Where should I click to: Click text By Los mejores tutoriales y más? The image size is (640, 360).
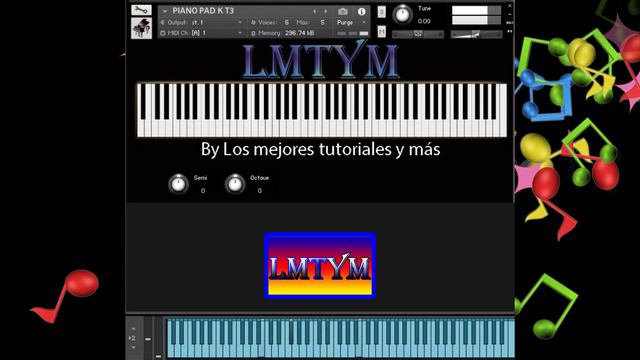[320, 149]
